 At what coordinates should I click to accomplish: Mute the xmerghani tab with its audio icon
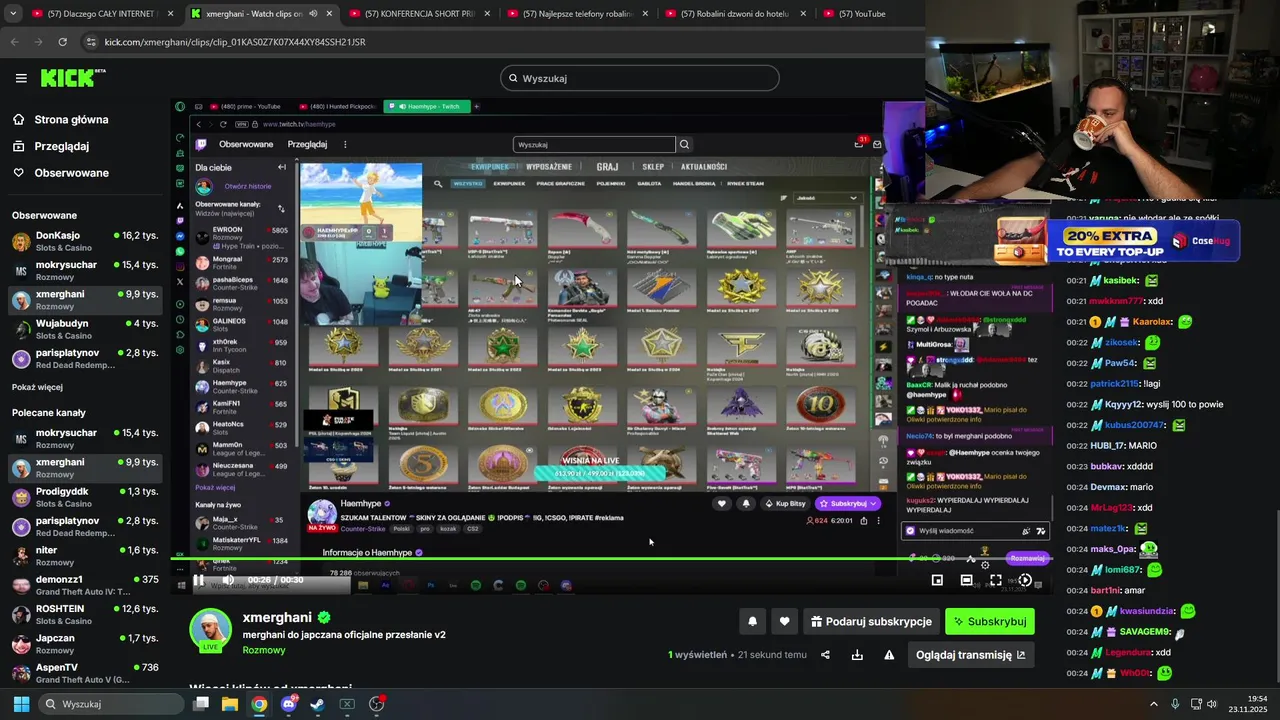click(313, 14)
